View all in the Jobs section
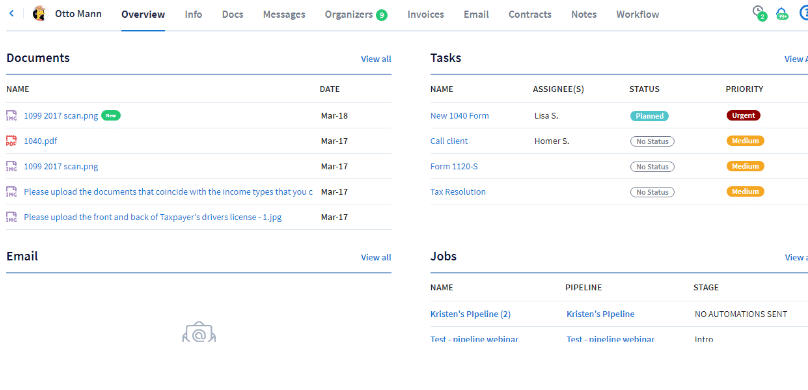The width and height of the screenshot is (808, 390). [796, 257]
